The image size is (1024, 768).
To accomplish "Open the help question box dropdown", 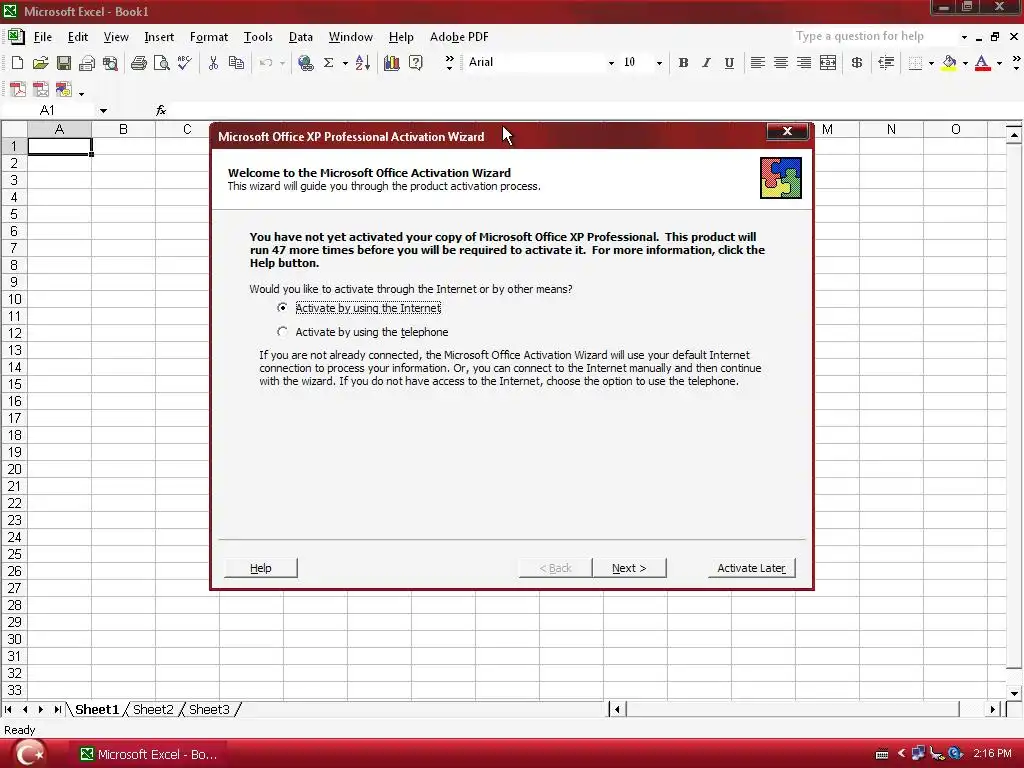I will click(x=964, y=37).
